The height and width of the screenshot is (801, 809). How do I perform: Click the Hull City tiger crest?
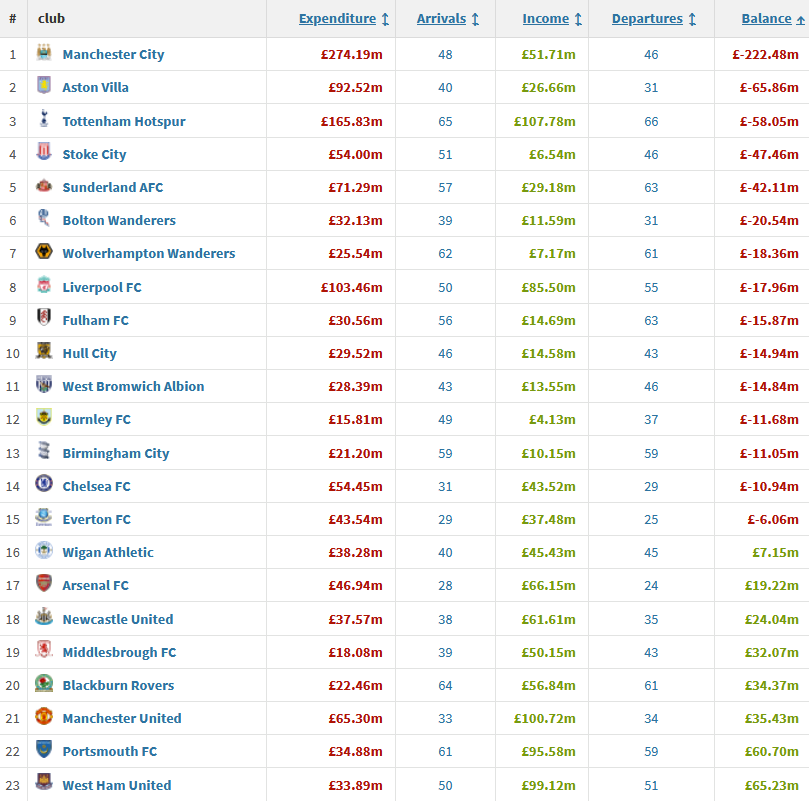(44, 351)
